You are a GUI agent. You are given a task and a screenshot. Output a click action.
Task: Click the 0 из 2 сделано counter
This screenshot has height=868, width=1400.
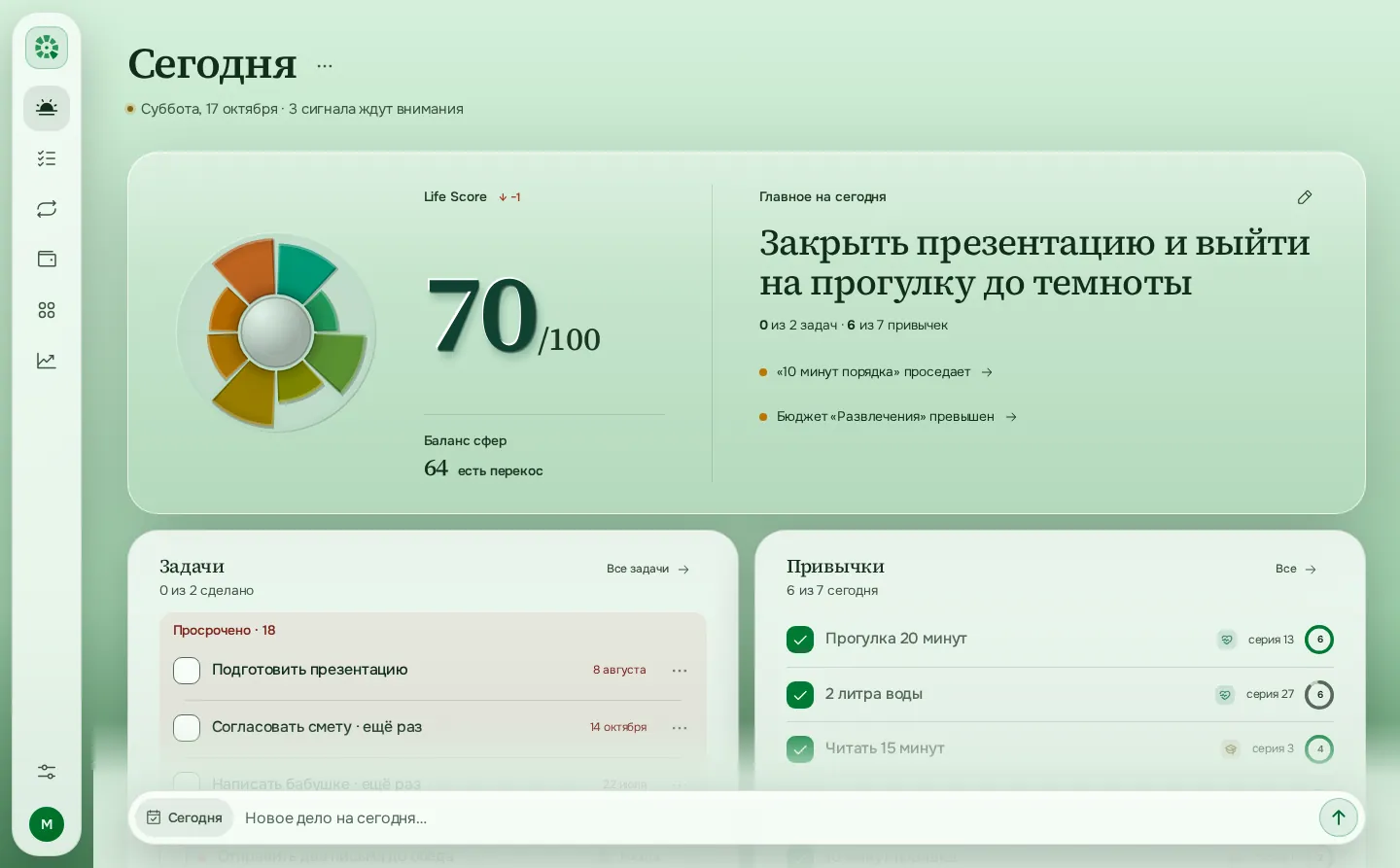click(x=207, y=591)
